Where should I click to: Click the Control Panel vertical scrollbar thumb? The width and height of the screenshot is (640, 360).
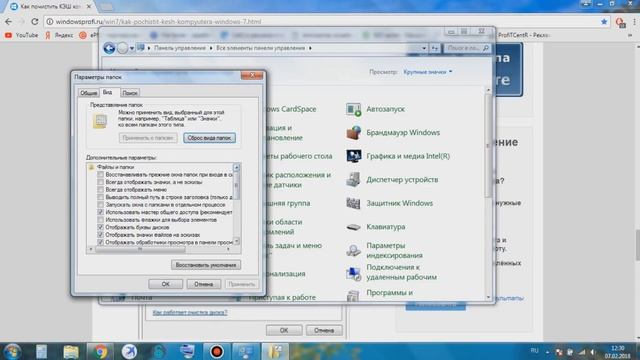point(488,146)
